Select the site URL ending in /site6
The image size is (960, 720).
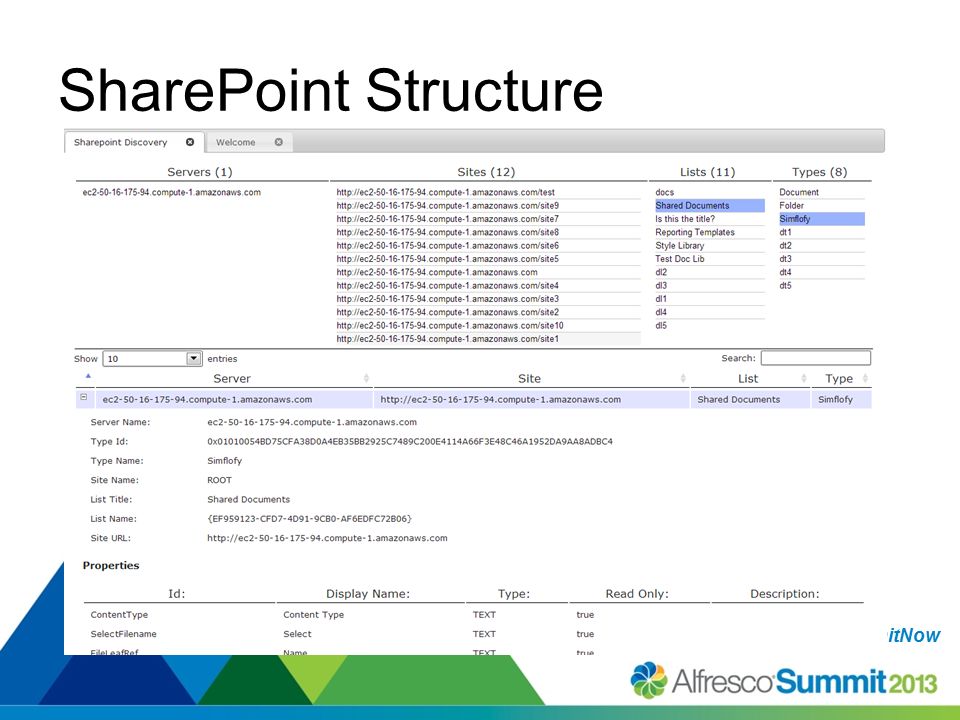click(x=448, y=246)
